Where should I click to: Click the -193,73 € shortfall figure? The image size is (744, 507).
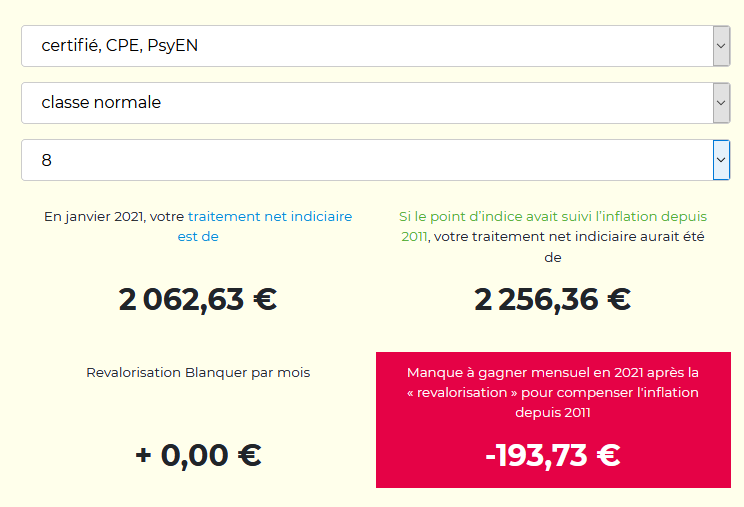tap(553, 455)
